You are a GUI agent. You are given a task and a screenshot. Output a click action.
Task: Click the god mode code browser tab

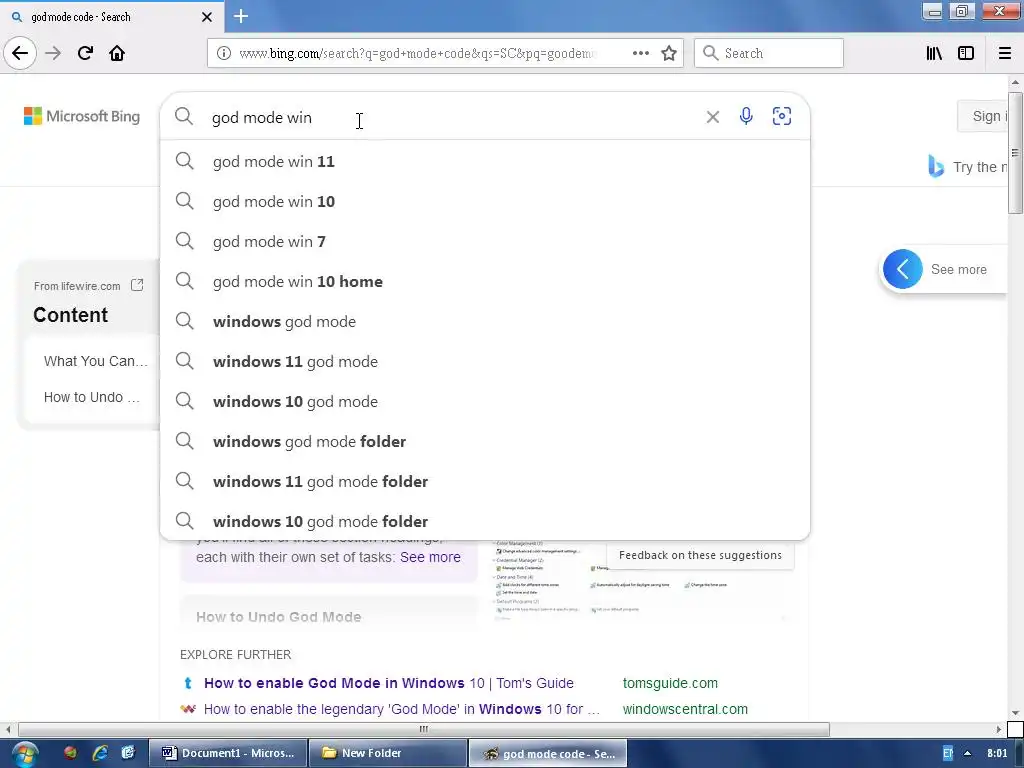pyautogui.click(x=112, y=17)
